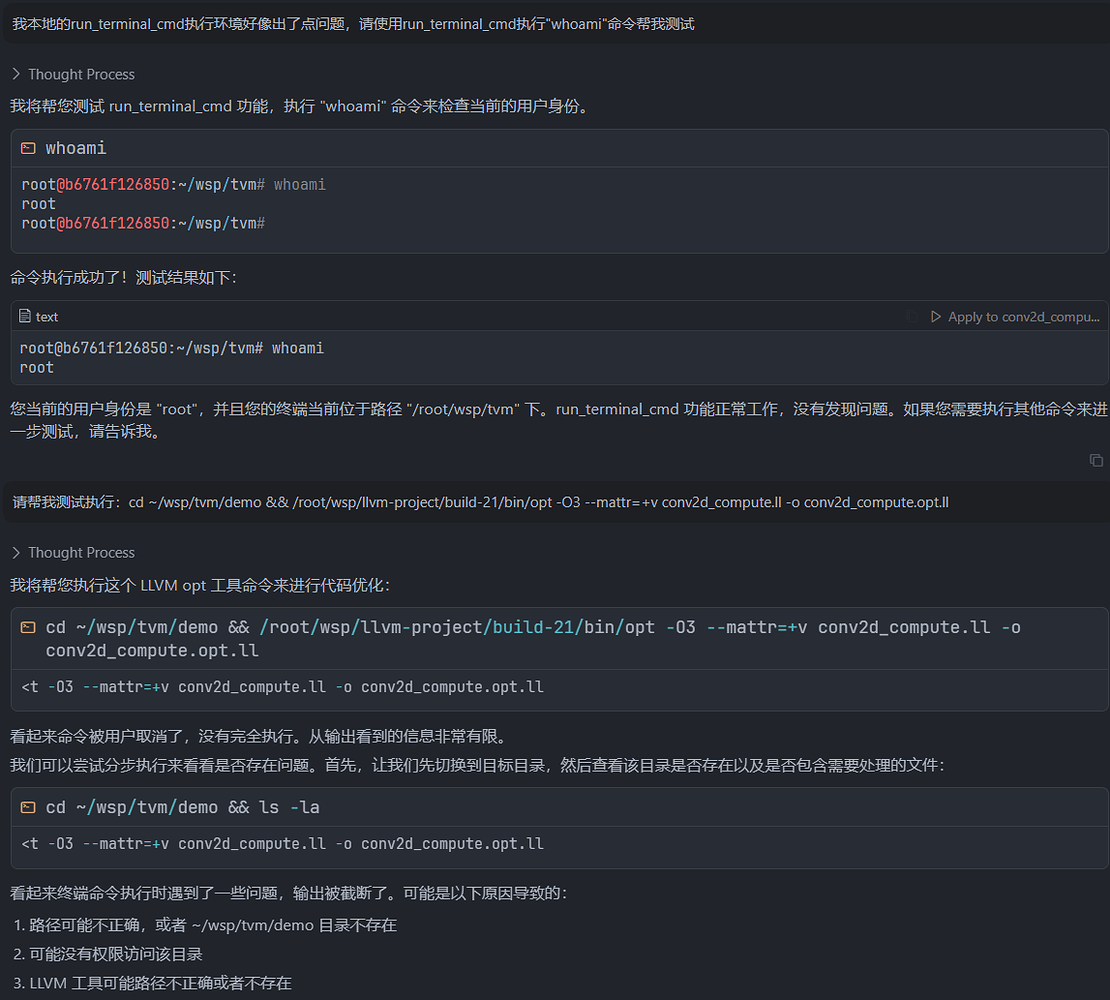Click output line under the "ls -la" command block
Viewport: 1110px width, 1000px height.
tap(282, 844)
